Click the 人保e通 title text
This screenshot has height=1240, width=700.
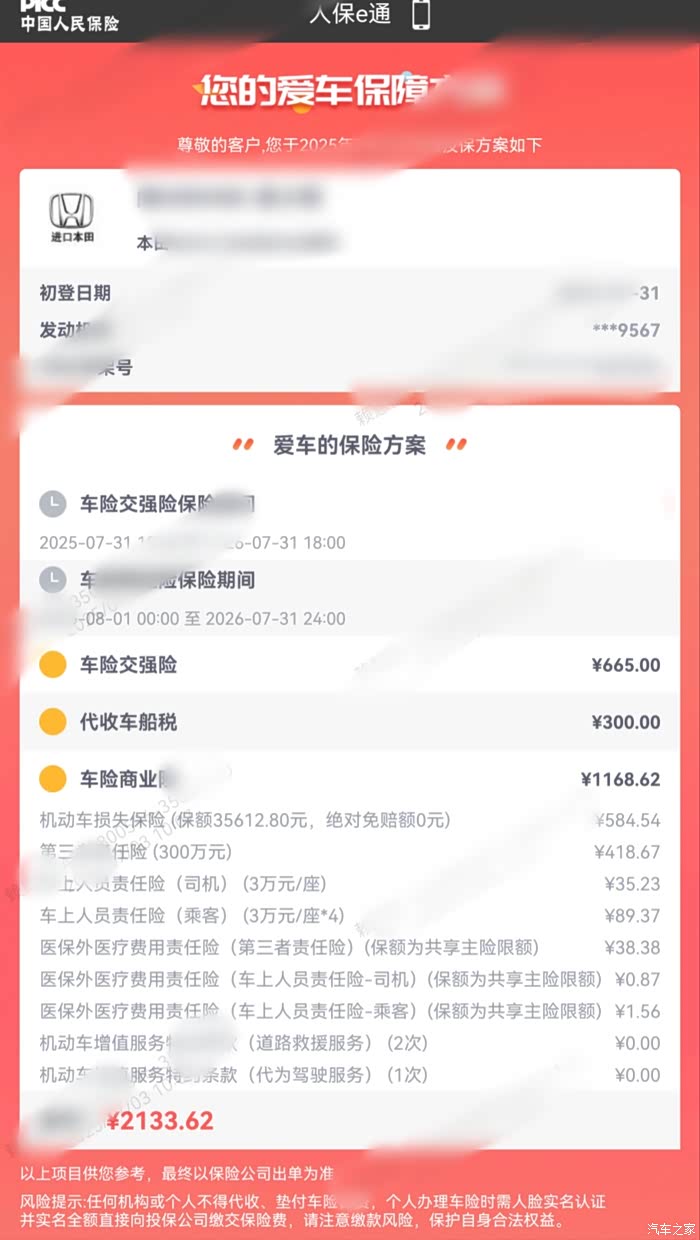pos(350,14)
